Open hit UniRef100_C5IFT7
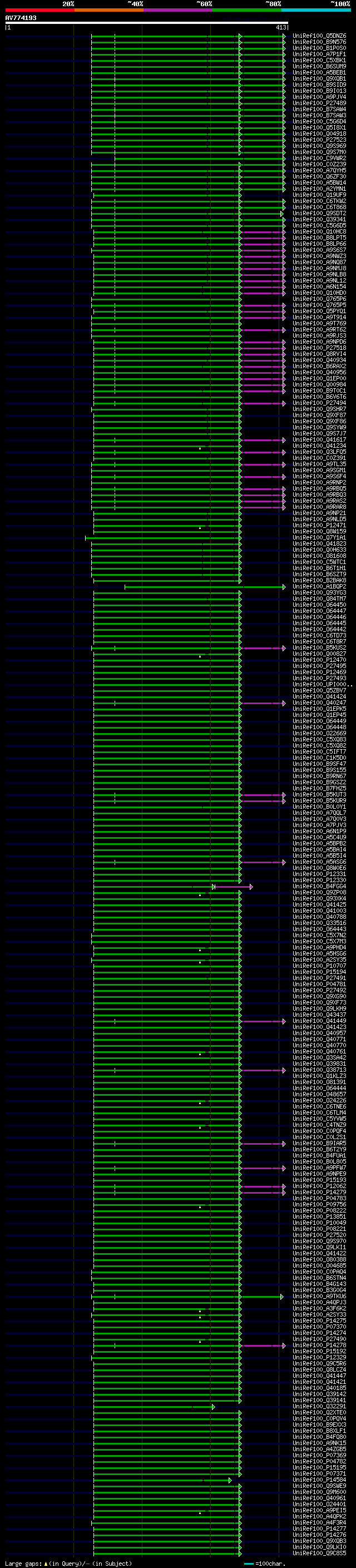Viewport: 356px width, 1568px height. pyautogui.click(x=319, y=752)
